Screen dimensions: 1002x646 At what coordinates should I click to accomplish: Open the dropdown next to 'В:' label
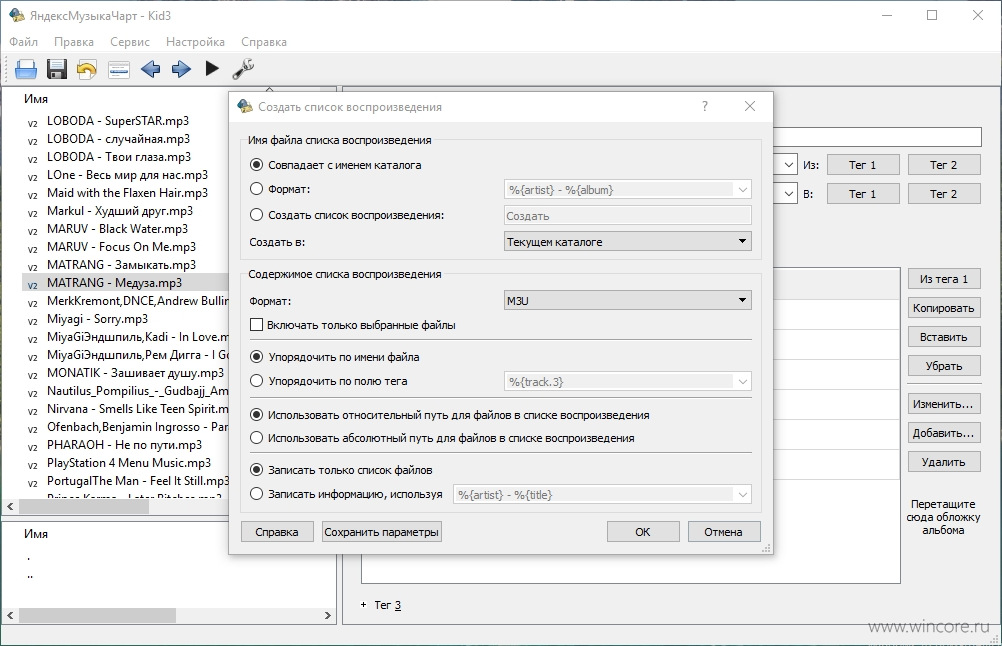click(x=787, y=194)
